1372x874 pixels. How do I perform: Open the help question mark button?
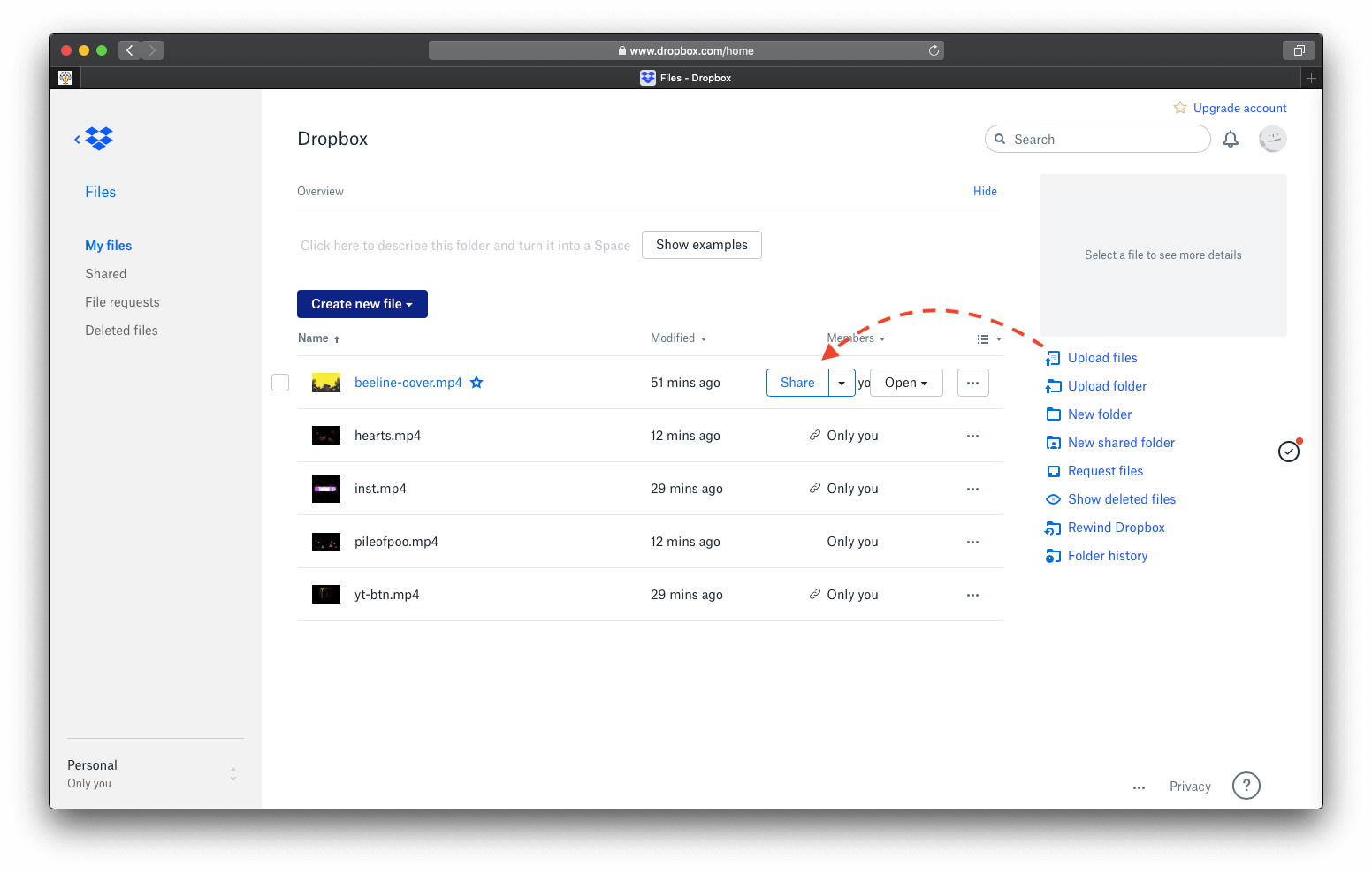(1246, 786)
